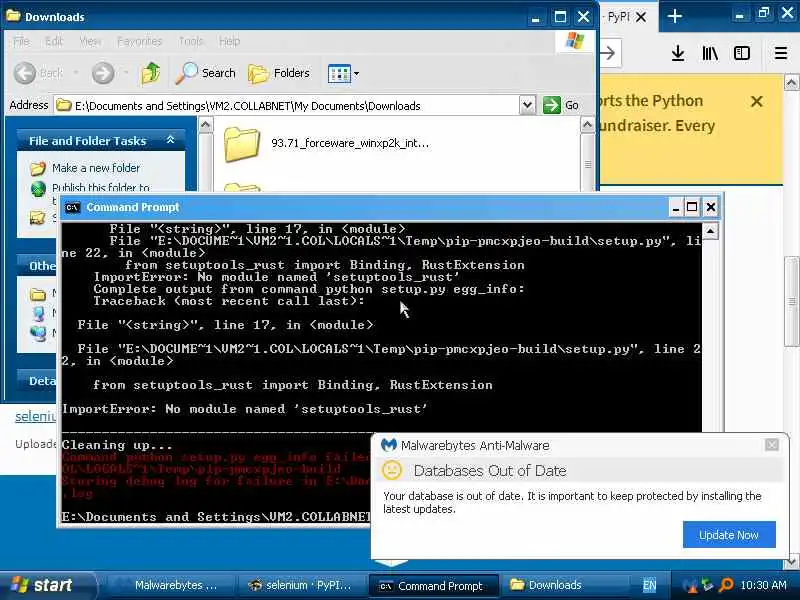Go up one folder level

151,73
